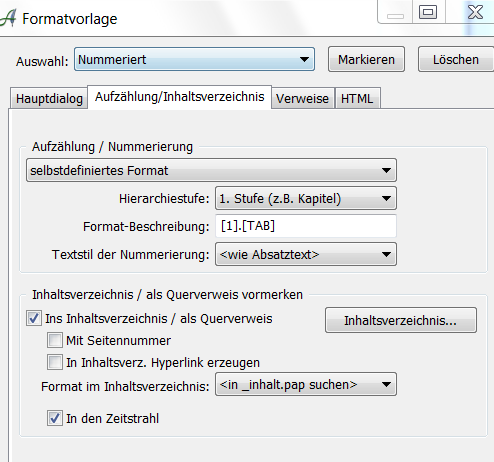This screenshot has width=494, height=462.
Task: Enable the Mit Seitennummer checkbox
Action: [55, 340]
